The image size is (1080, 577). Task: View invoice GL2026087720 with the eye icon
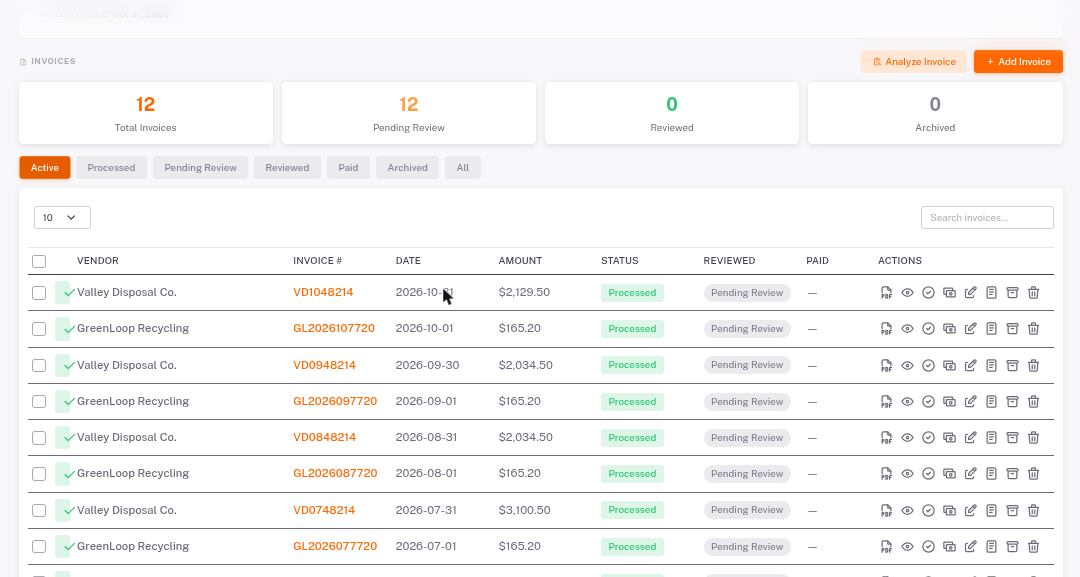(x=907, y=474)
